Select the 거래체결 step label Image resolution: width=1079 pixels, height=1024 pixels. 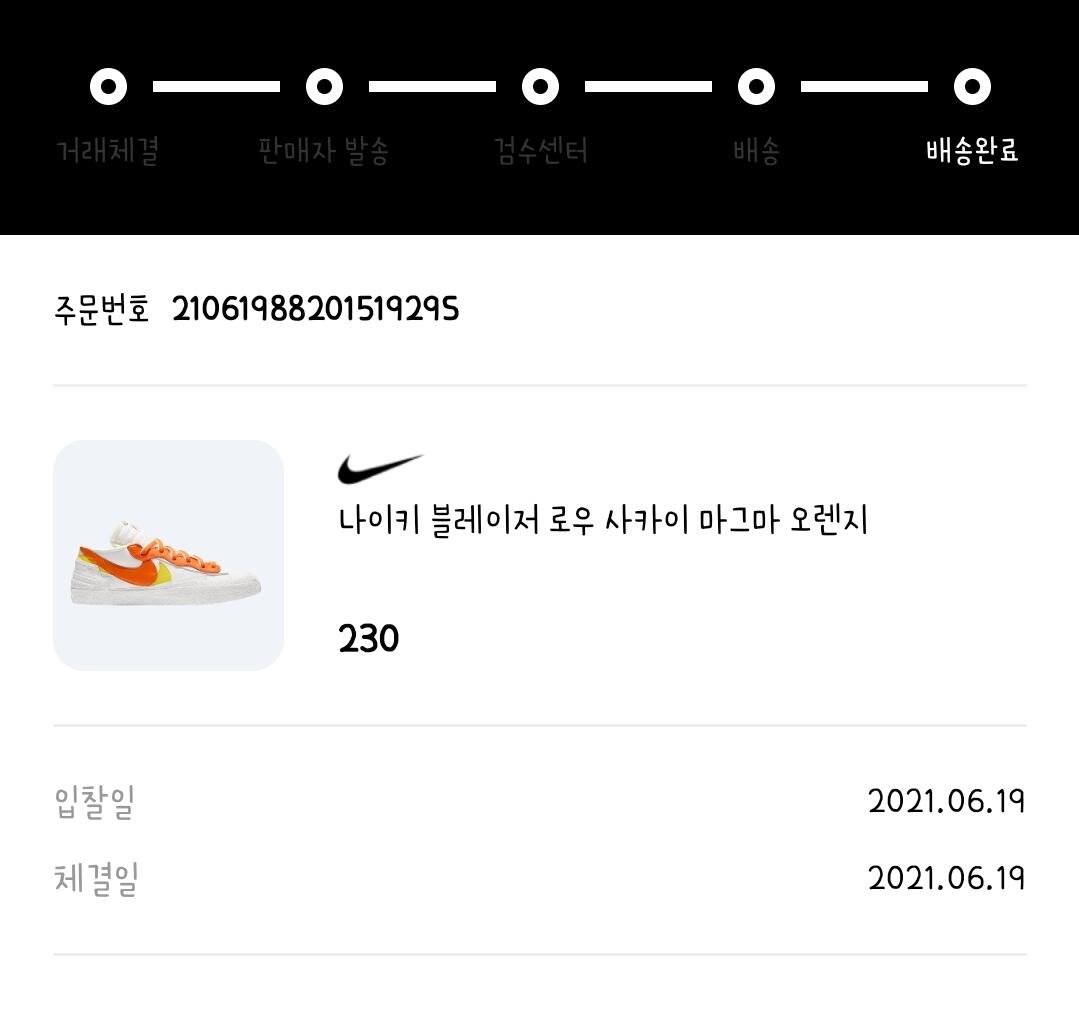pos(108,150)
